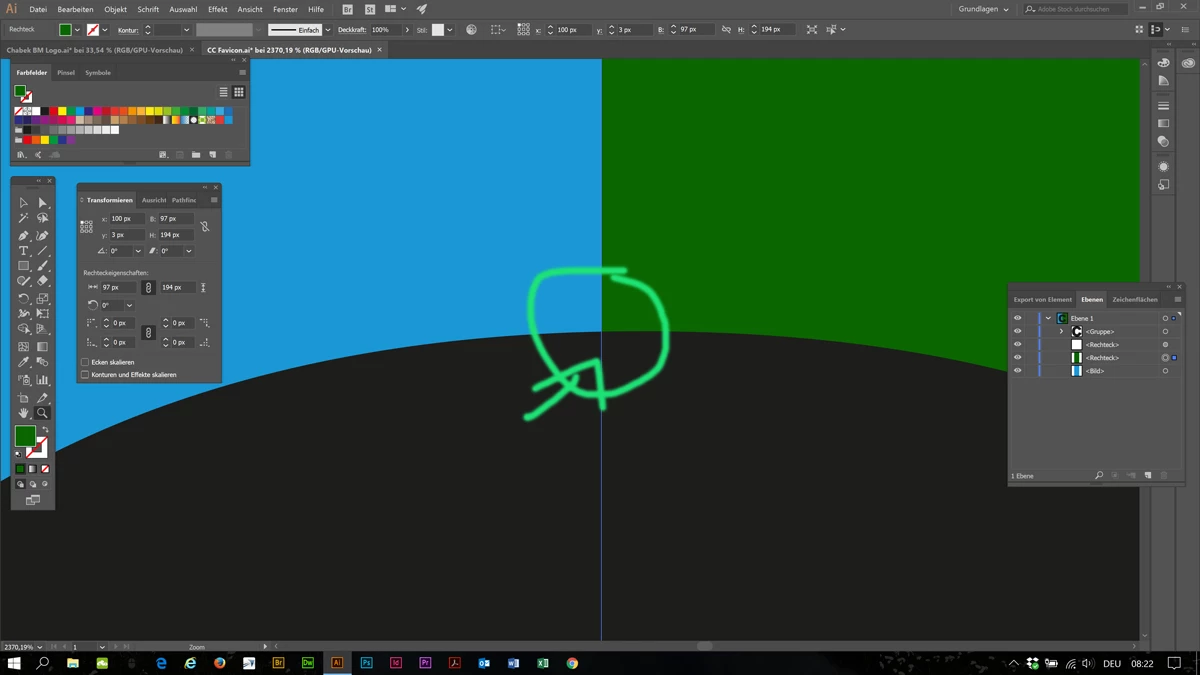This screenshot has width=1200, height=675.
Task: Open the zoom level dropdown in status bar
Action: [x=40, y=647]
